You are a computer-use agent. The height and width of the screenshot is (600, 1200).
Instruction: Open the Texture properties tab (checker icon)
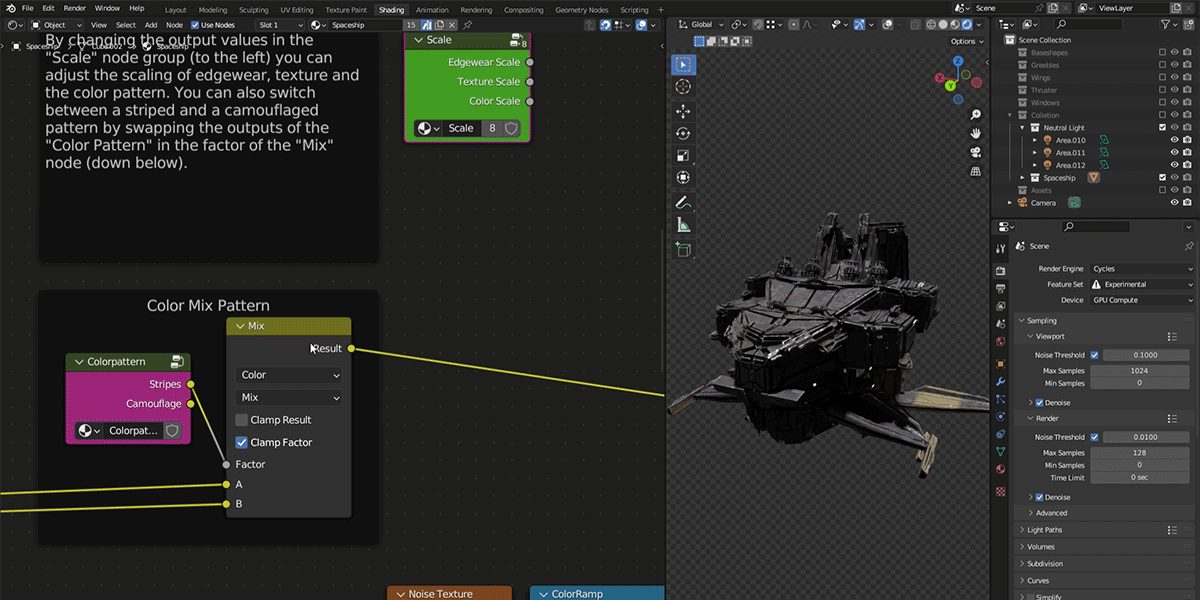point(1001,491)
